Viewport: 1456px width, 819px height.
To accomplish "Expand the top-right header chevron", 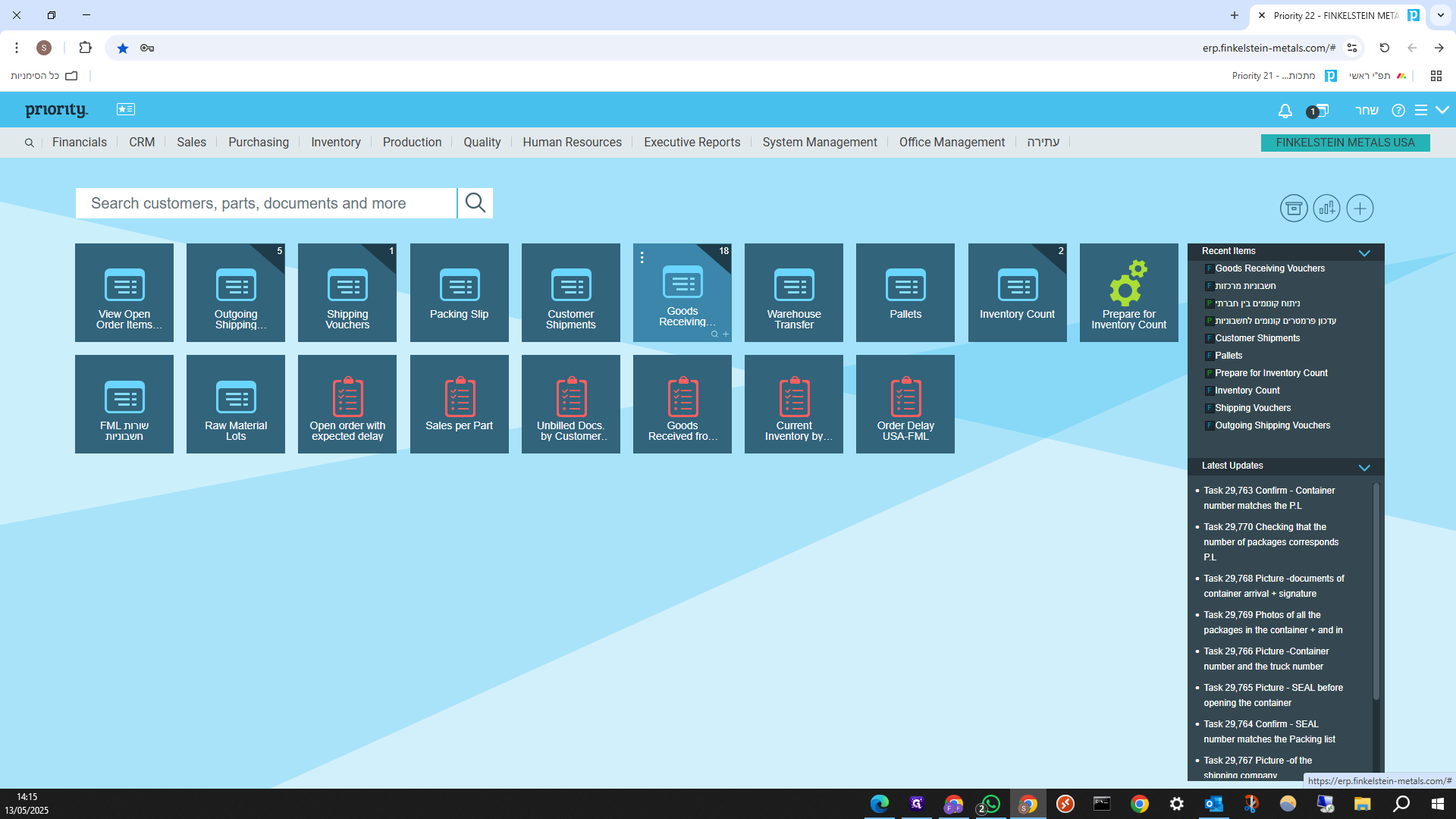I will coord(1442,110).
